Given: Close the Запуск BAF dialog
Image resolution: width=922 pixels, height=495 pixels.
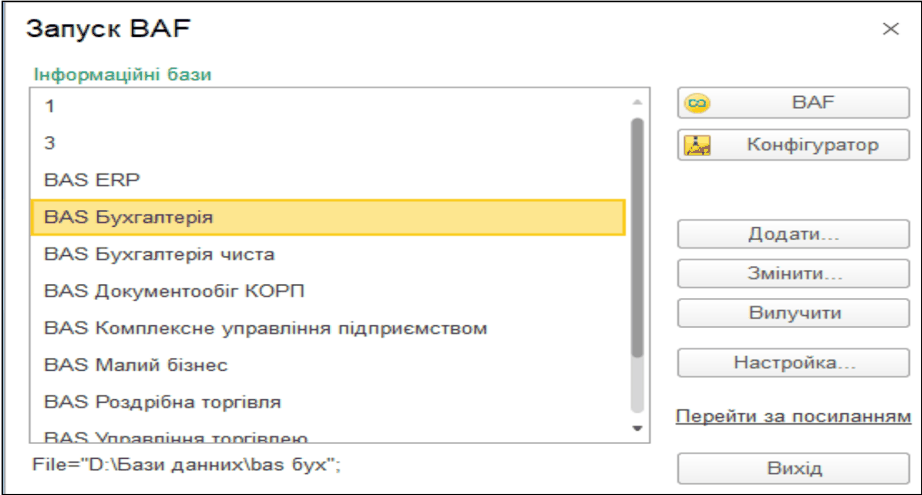Looking at the screenshot, I should click(891, 29).
